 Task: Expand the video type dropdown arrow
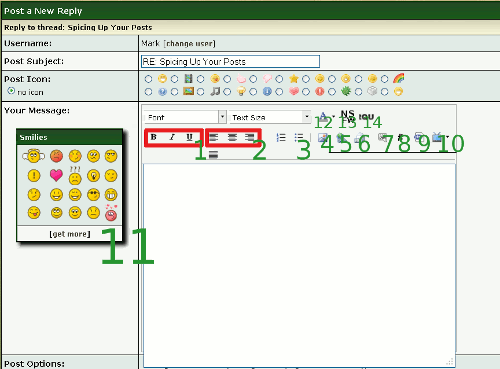[x=447, y=137]
